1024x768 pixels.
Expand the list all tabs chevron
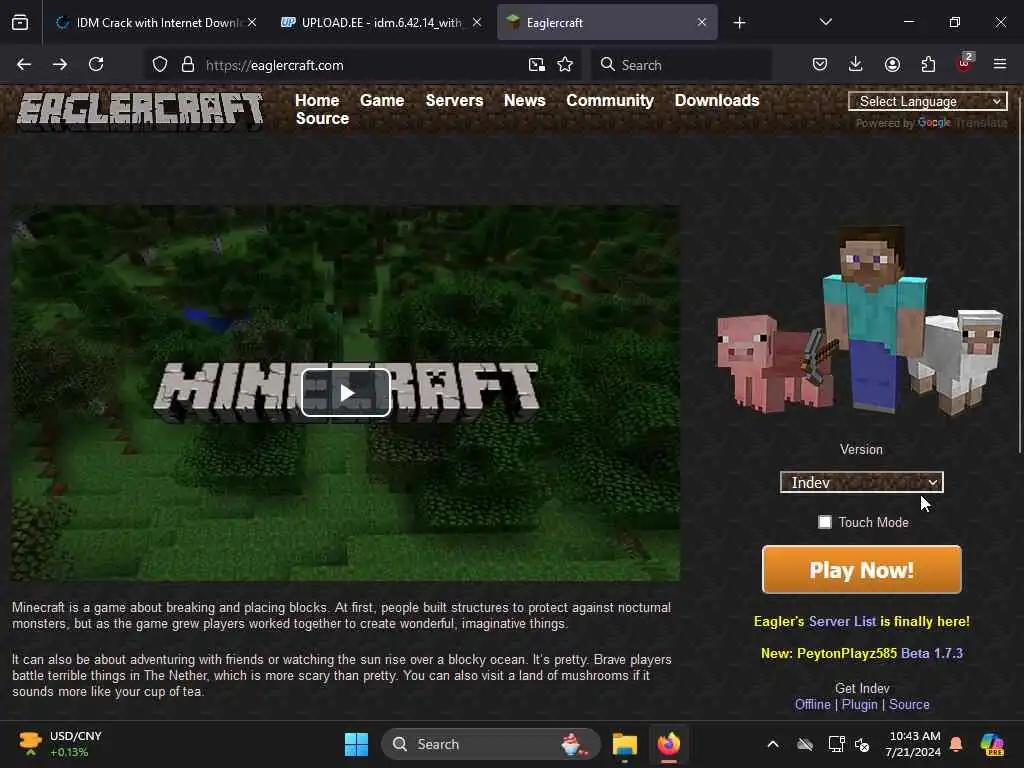pos(826,22)
